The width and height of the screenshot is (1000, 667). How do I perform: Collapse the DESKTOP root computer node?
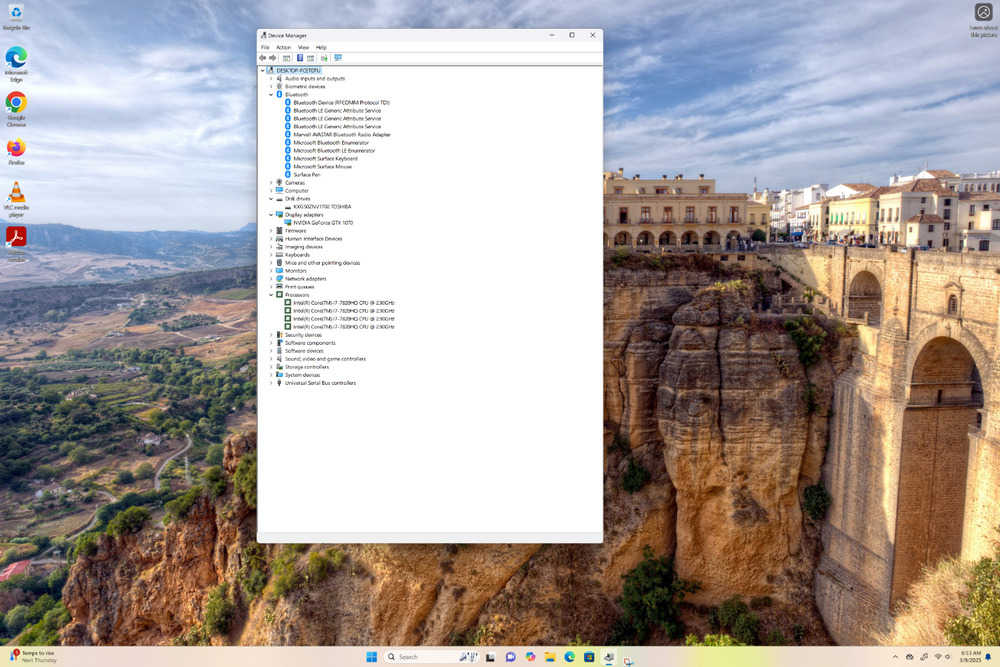(x=263, y=70)
